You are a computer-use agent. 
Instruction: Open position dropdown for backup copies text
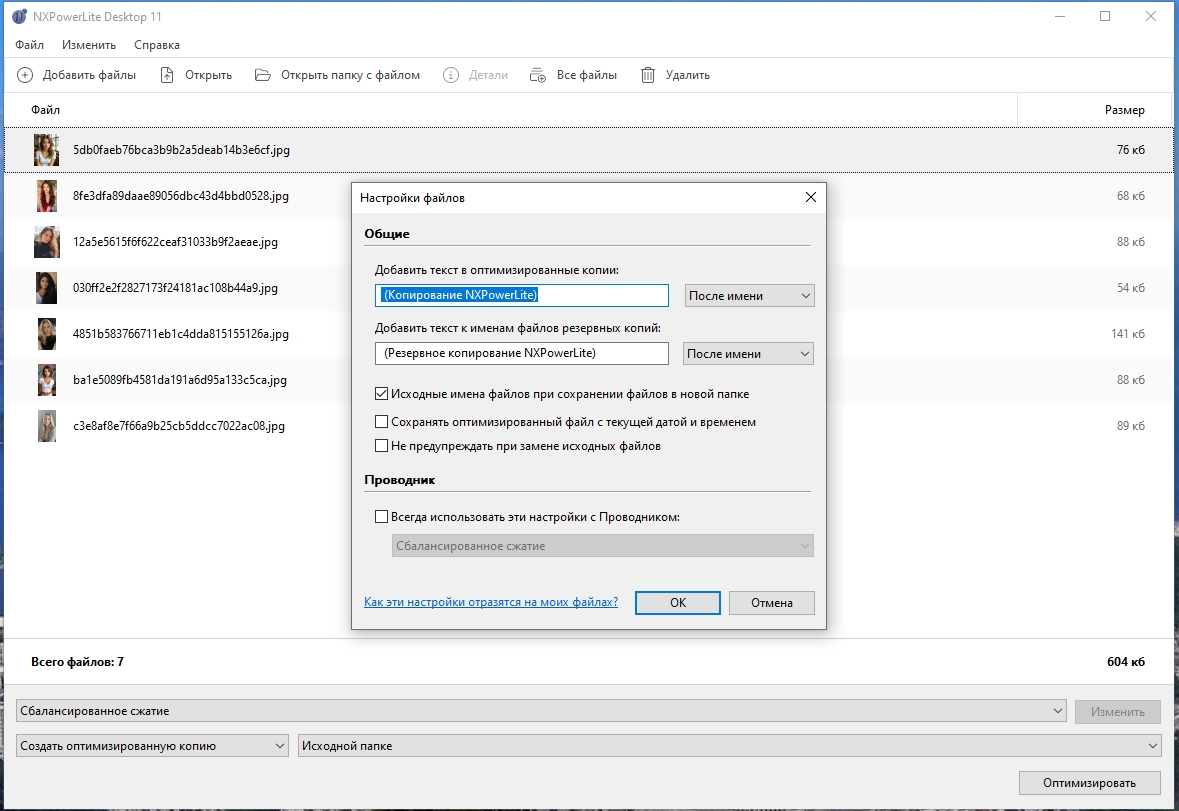[748, 353]
